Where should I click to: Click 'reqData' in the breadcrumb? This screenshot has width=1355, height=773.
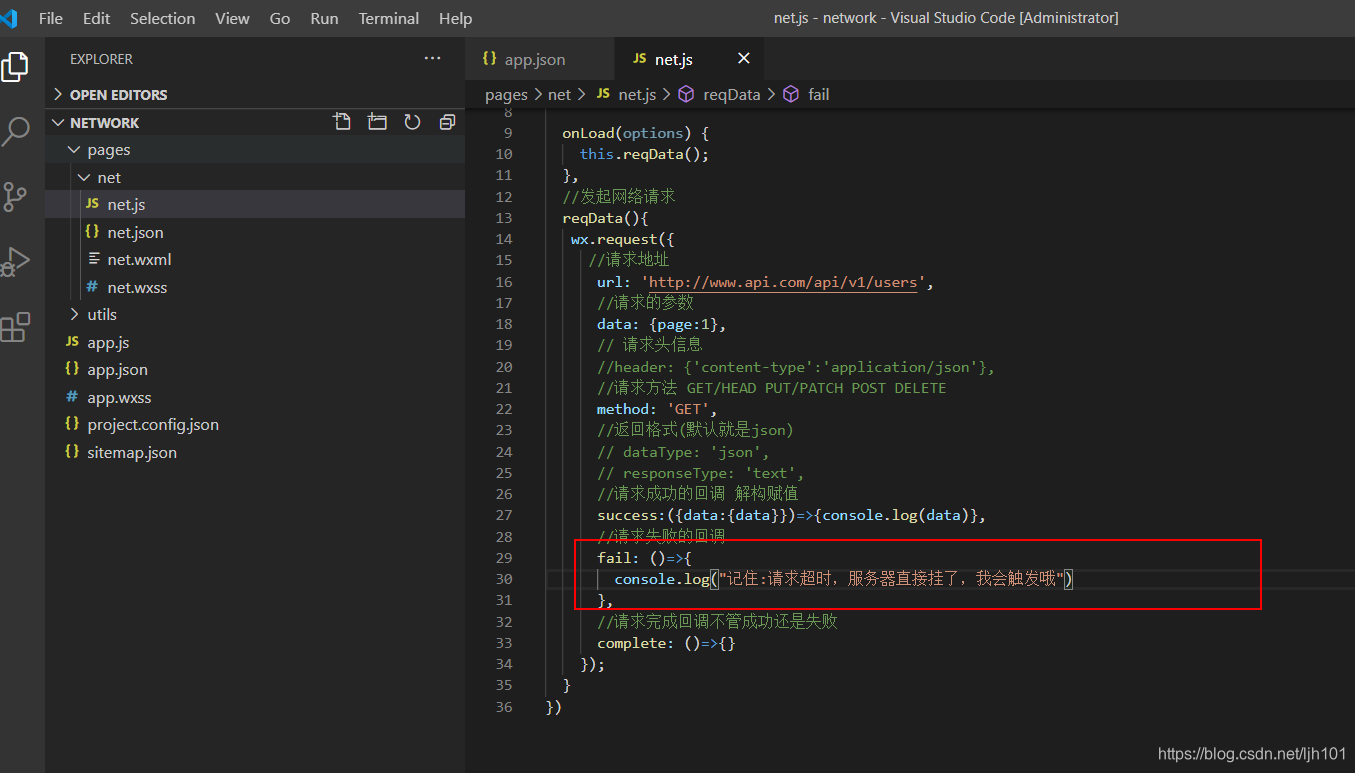[x=732, y=94]
